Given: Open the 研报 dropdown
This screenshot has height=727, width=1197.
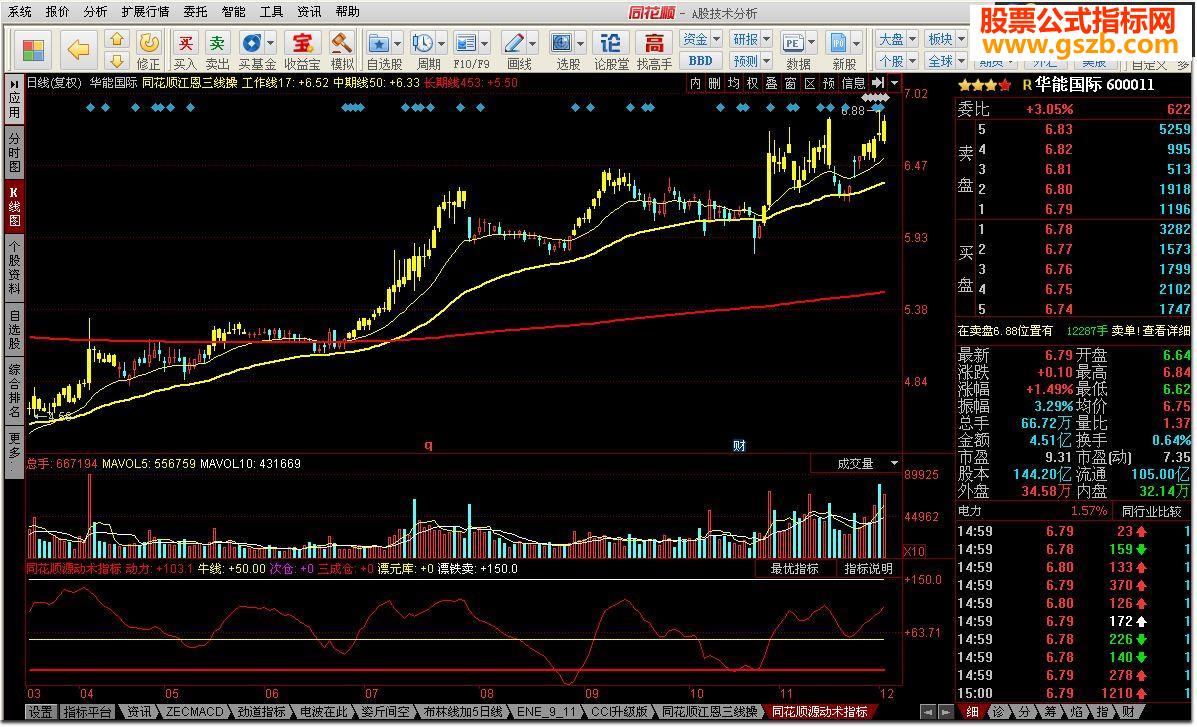Looking at the screenshot, I should pyautogui.click(x=750, y=39).
